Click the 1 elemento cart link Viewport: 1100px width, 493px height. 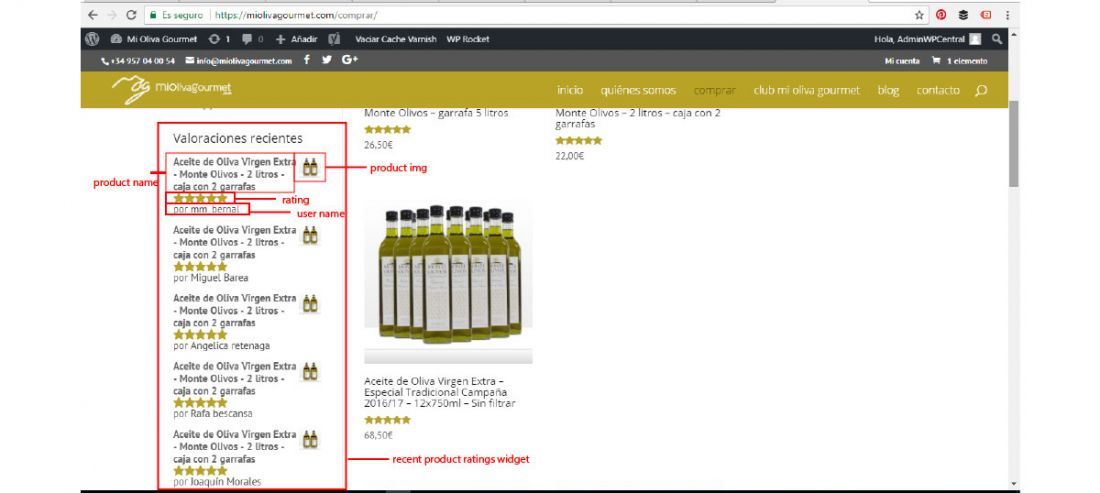tap(967, 61)
